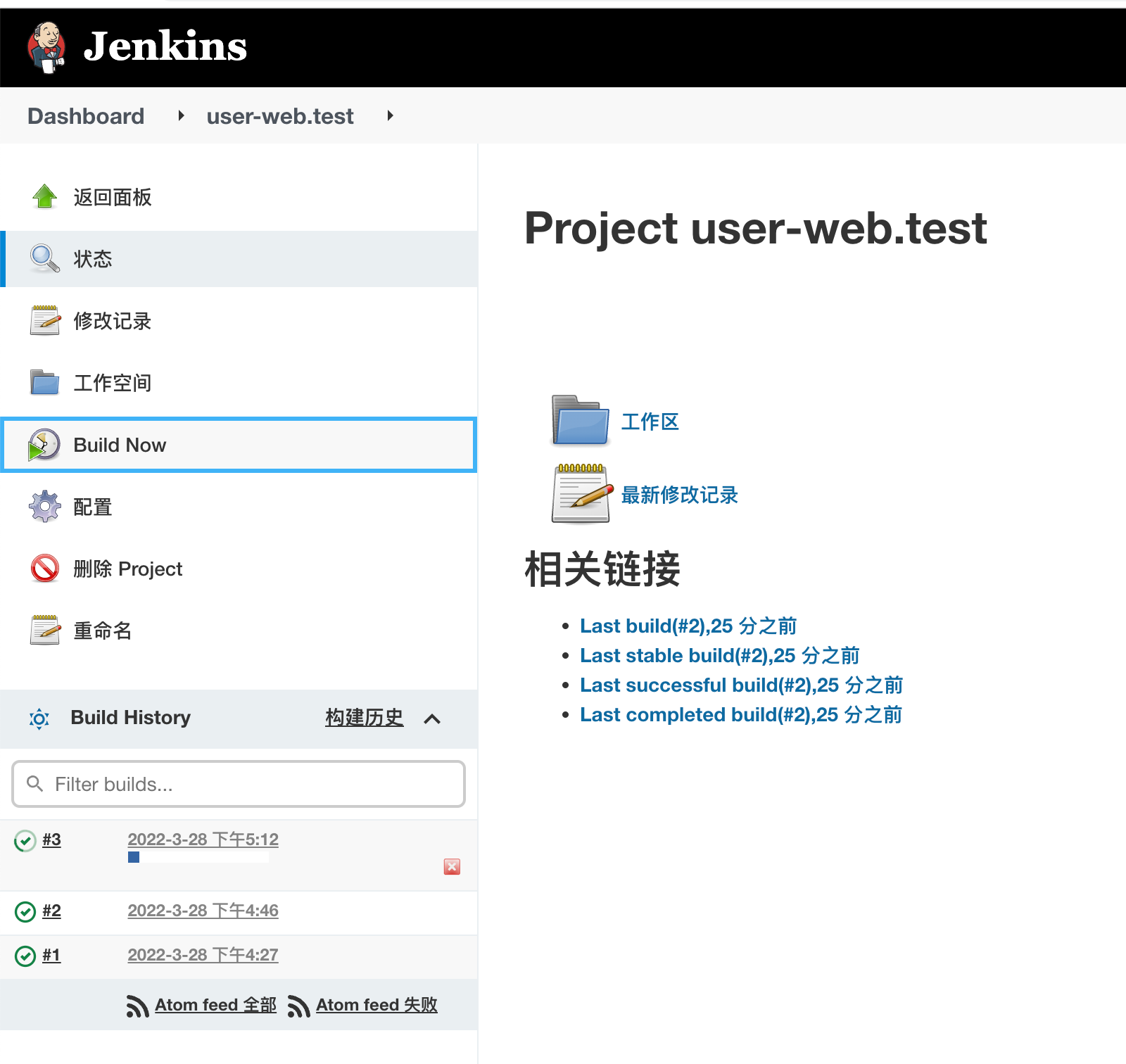The image size is (1126, 1064).
Task: Click the RSS icon beside Atom feed 失败
Action: 298,1006
